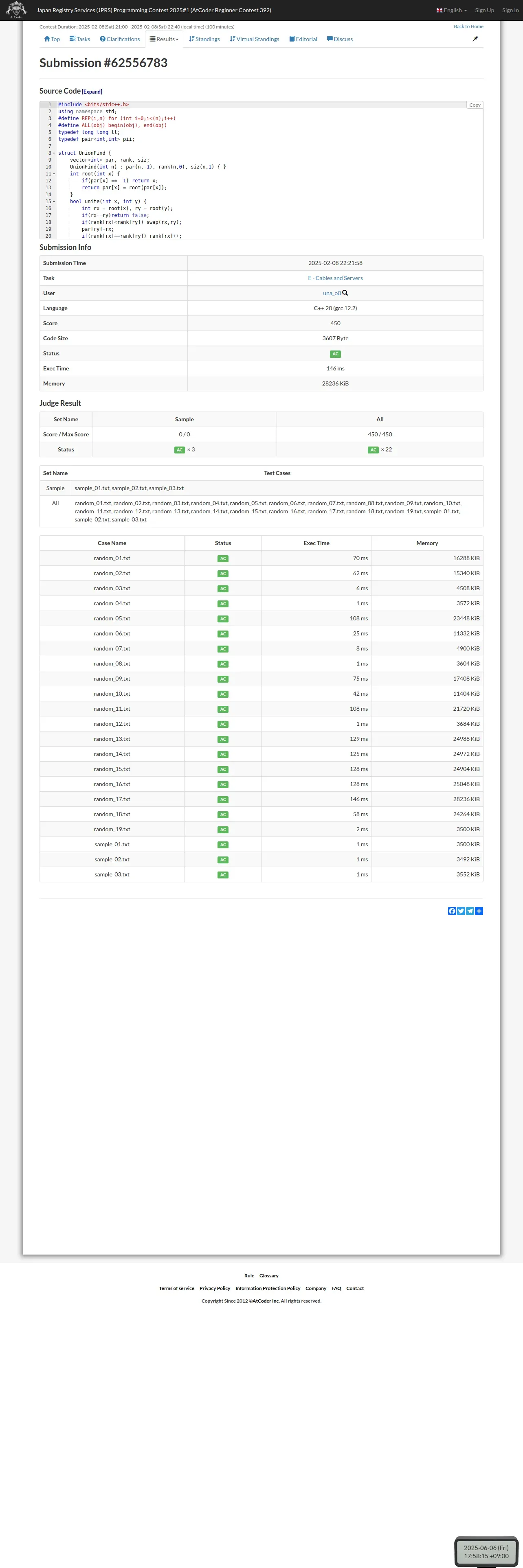
Task: Expand the source code view
Action: coord(92,92)
